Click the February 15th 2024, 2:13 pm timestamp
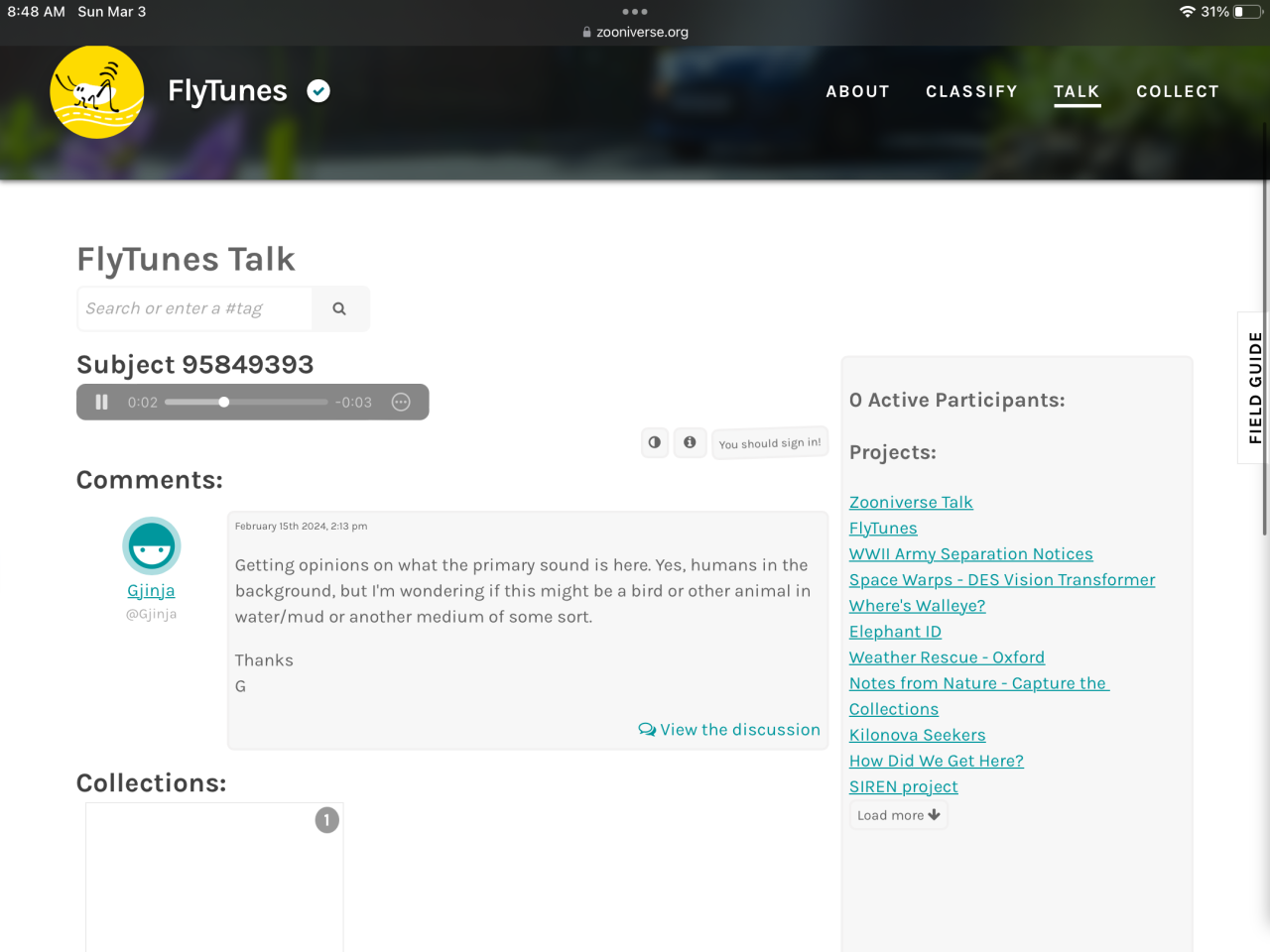Screen dimensions: 1270x952 (x=301, y=527)
